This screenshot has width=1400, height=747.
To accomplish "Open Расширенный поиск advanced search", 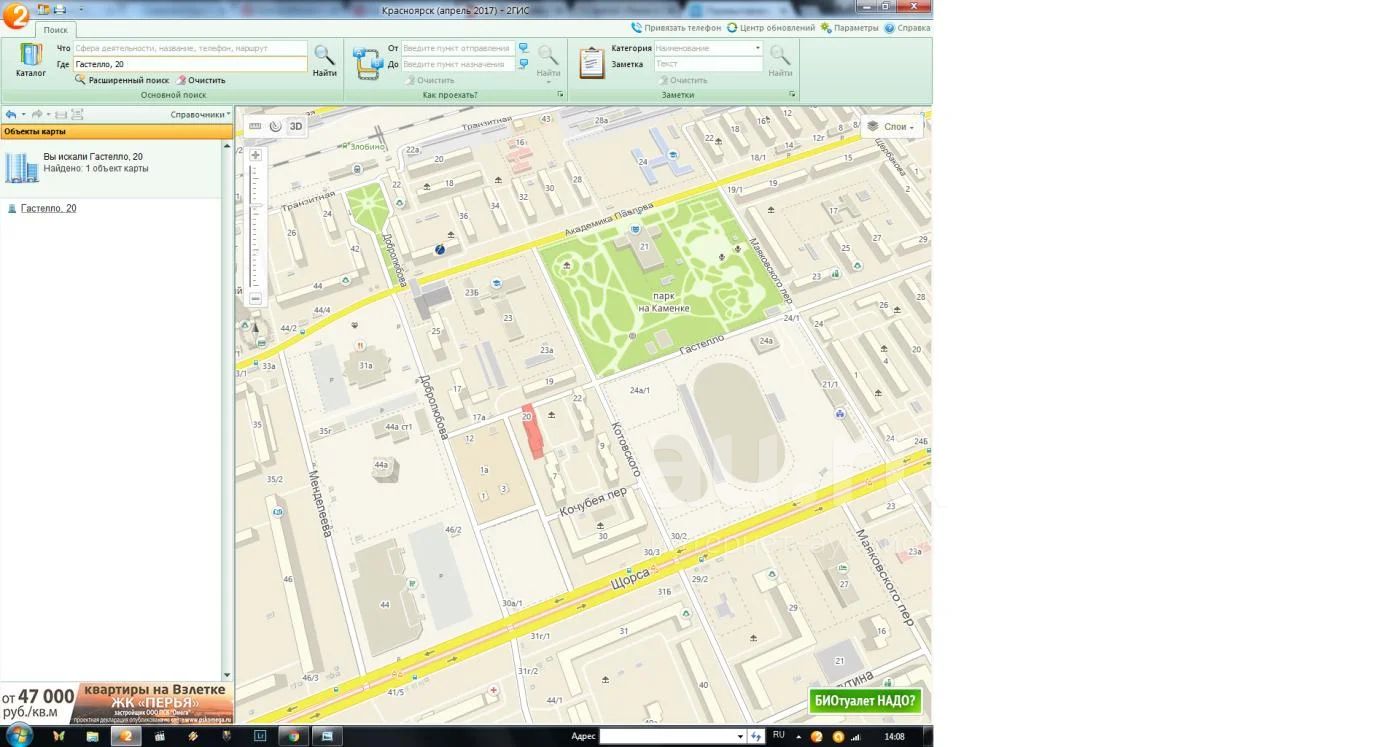I will 122,80.
